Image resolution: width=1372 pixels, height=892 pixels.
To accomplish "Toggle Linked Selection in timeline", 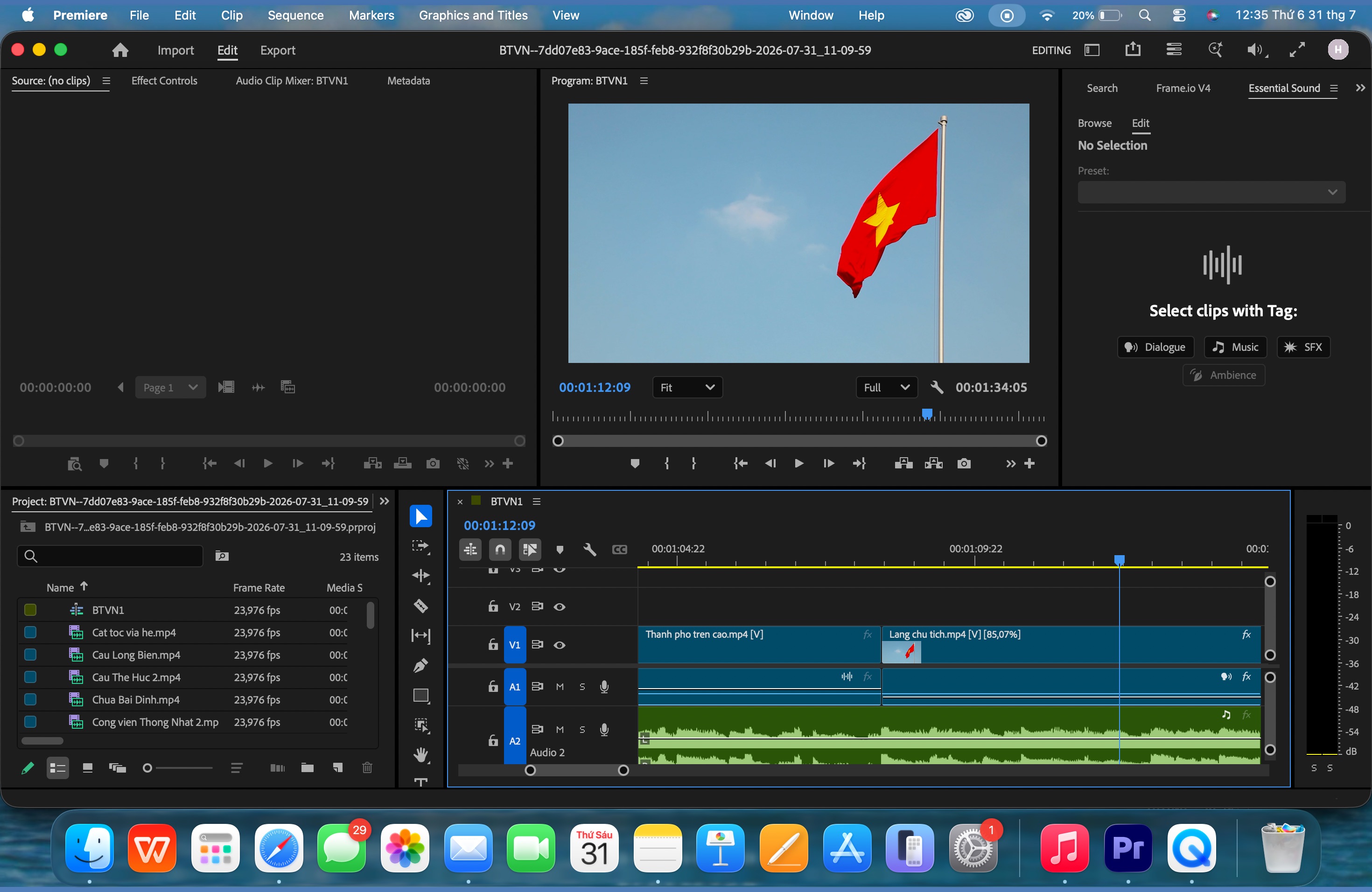I will [530, 550].
